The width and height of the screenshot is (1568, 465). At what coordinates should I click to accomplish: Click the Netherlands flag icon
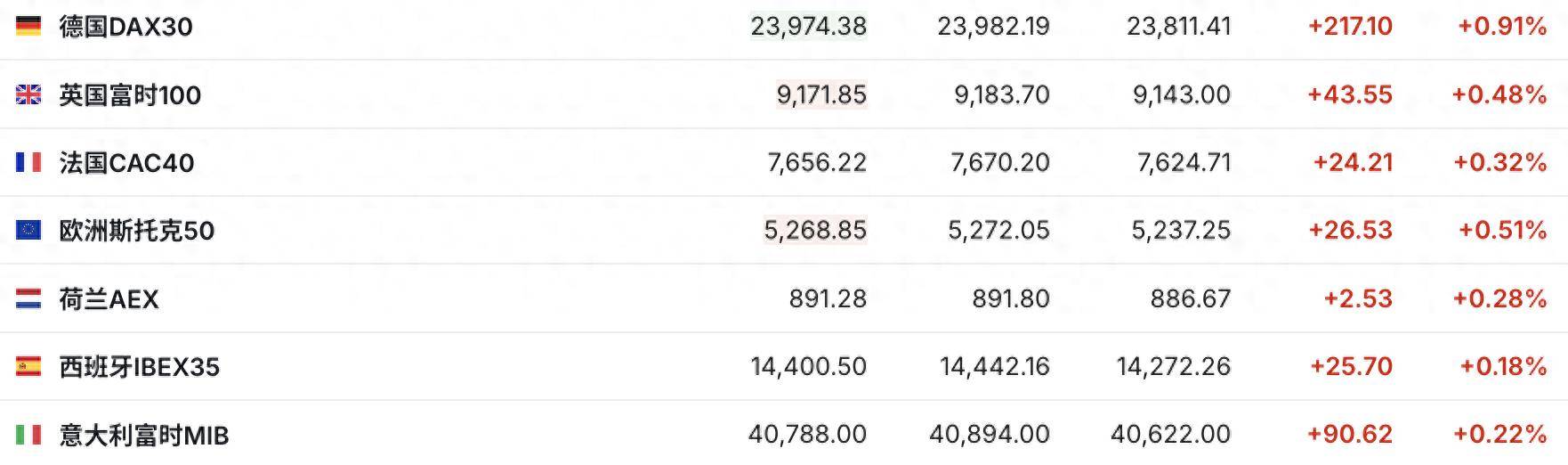point(28,298)
